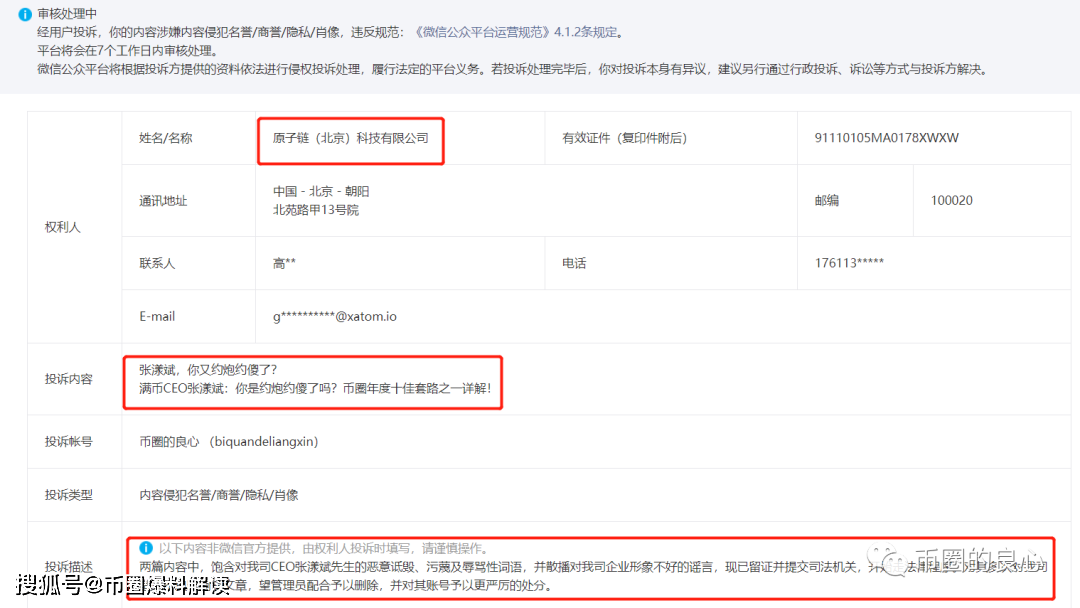Click the 有效证件（复印件附后）header cell
This screenshot has height=608, width=1080.
click(626, 138)
